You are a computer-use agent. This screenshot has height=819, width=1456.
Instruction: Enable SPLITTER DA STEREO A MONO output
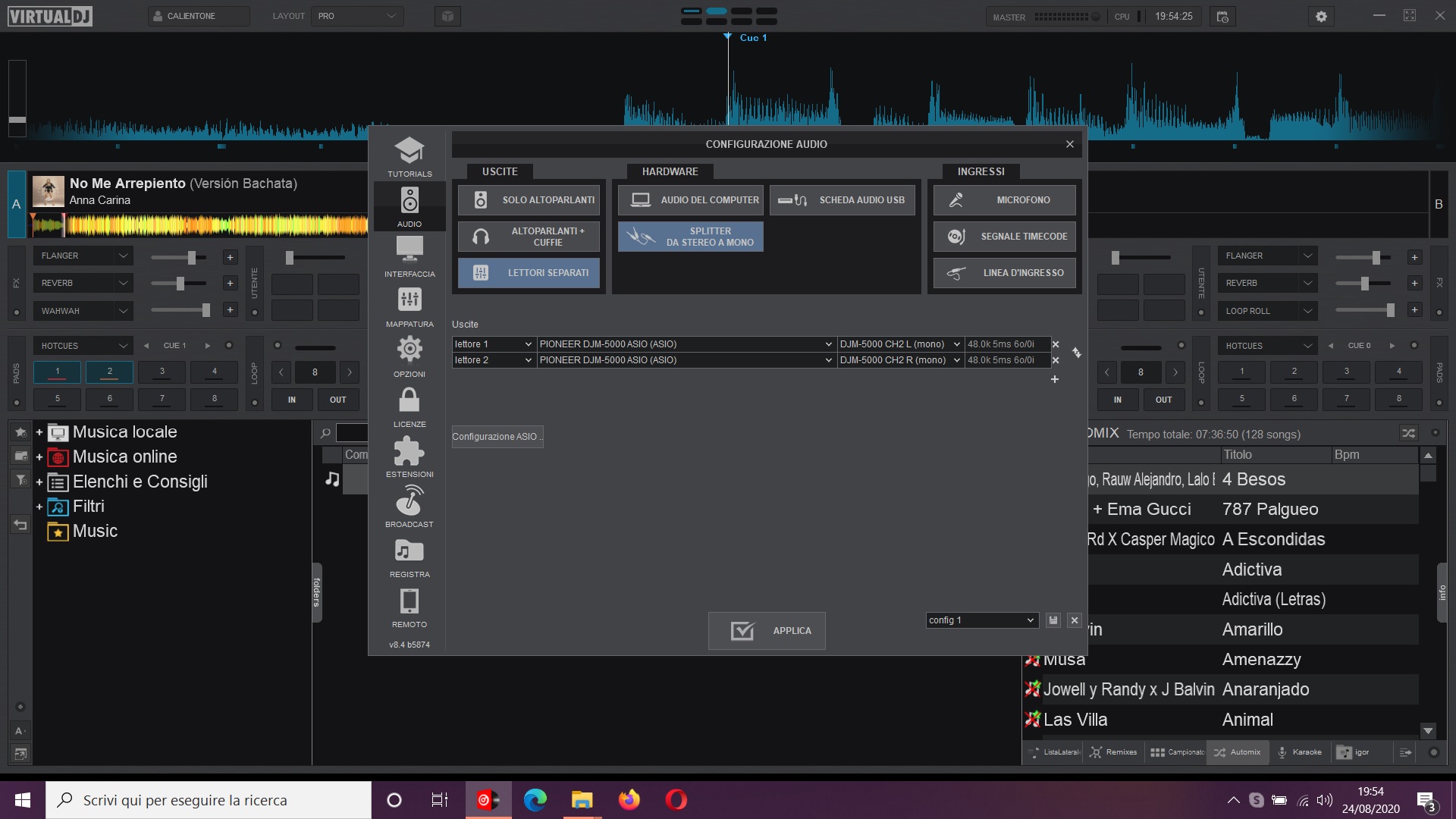coord(690,236)
